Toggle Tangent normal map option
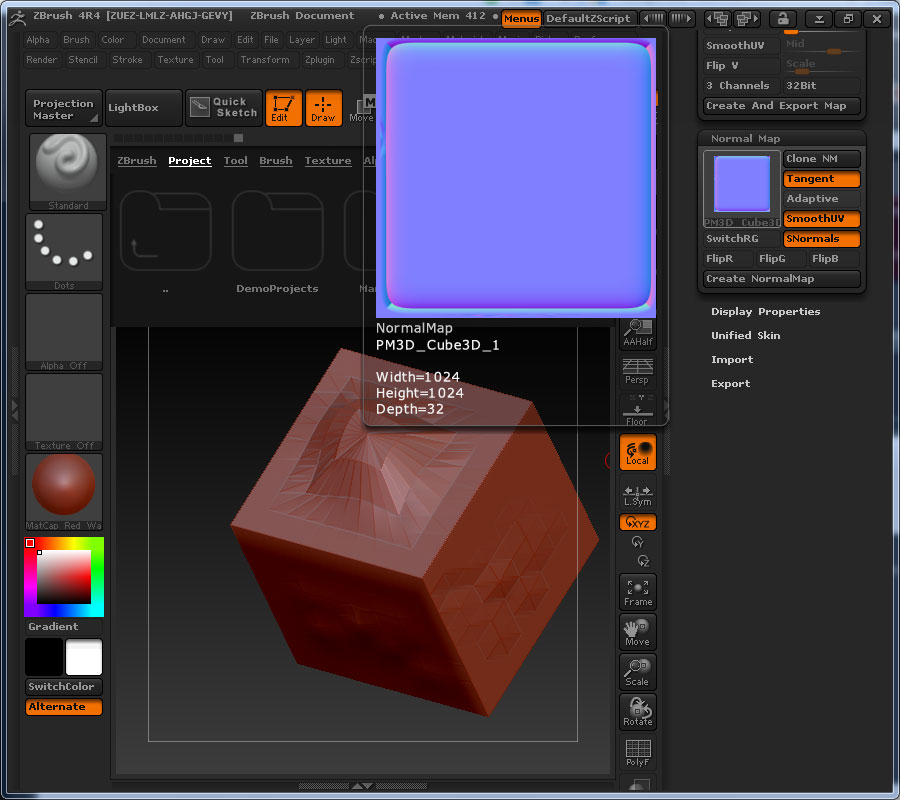The width and height of the screenshot is (900, 800). click(821, 178)
